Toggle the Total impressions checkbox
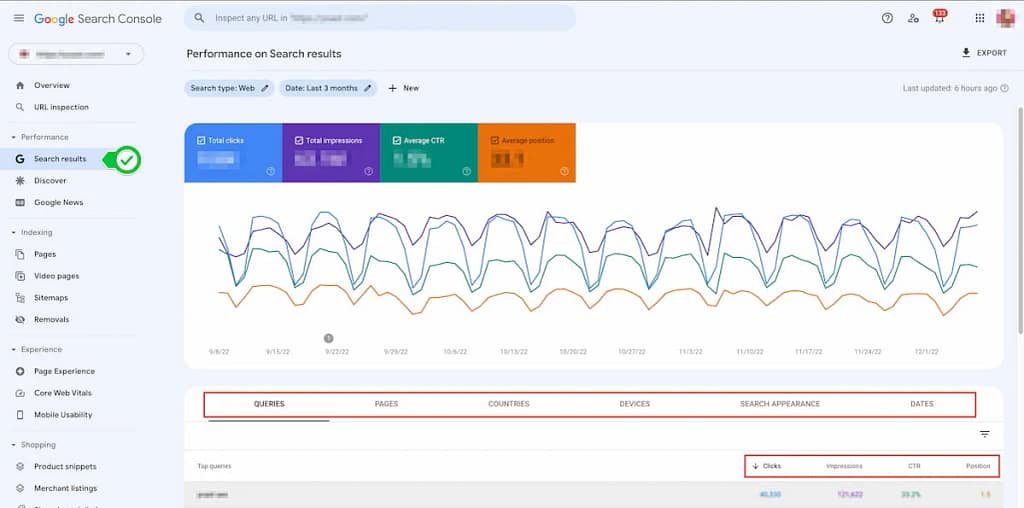This screenshot has height=508, width=1024. 299,141
